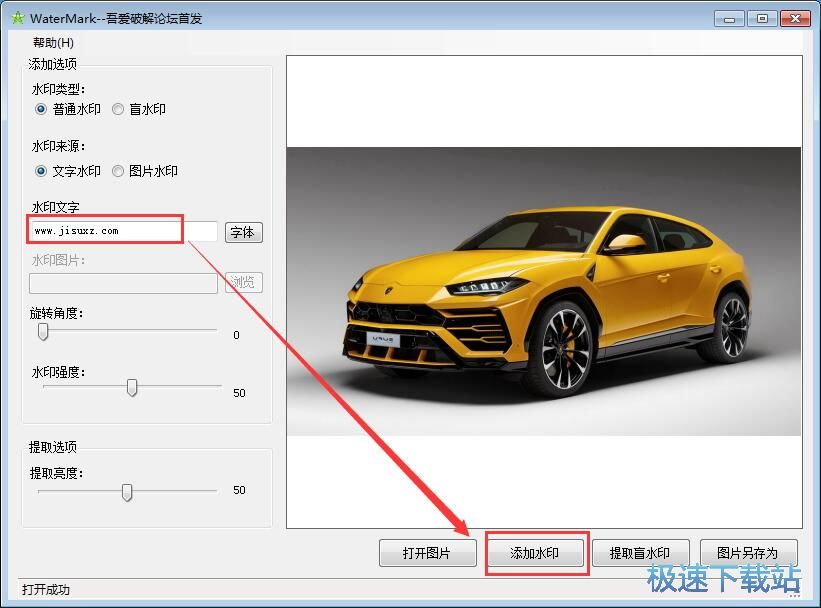This screenshot has width=821, height=608.
Task: Click the 添加水印 button
Action: tap(535, 553)
